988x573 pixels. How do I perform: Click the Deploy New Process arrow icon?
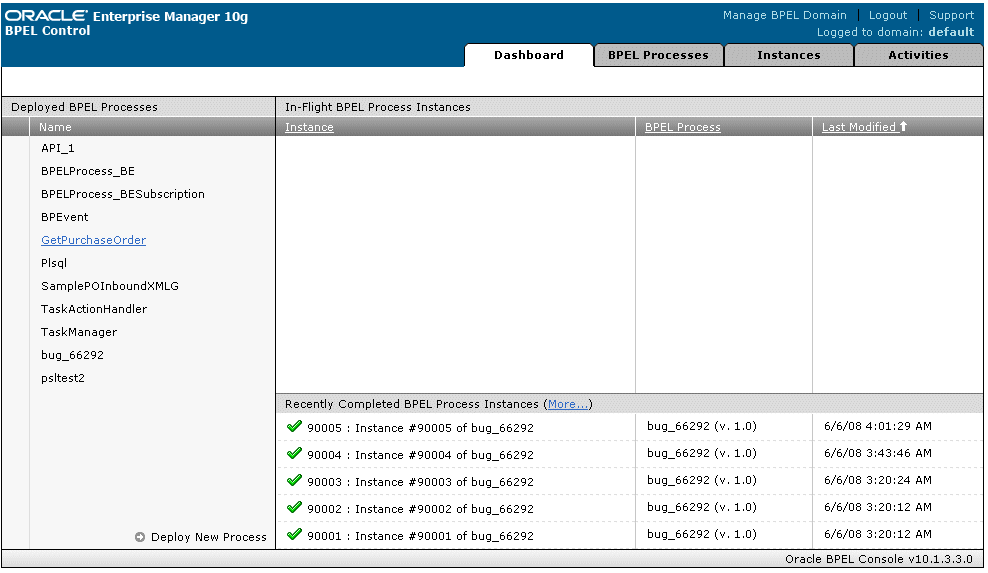[x=140, y=537]
